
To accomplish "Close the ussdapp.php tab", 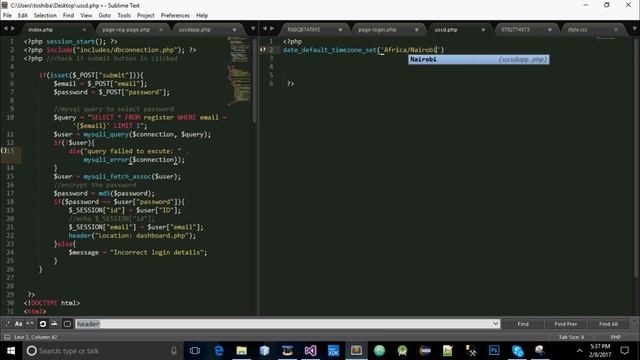I will click(234, 29).
